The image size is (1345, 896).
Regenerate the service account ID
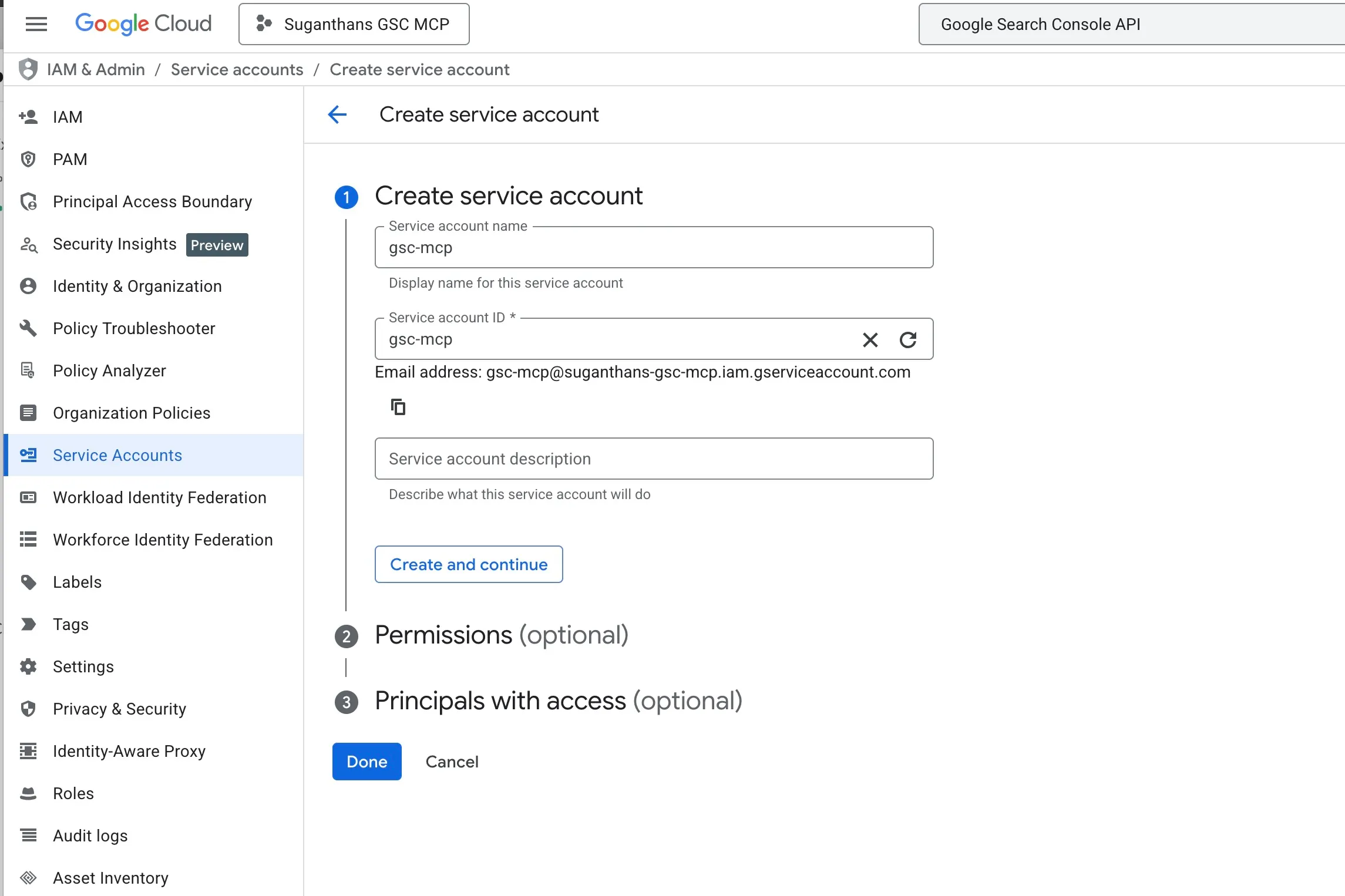point(908,339)
